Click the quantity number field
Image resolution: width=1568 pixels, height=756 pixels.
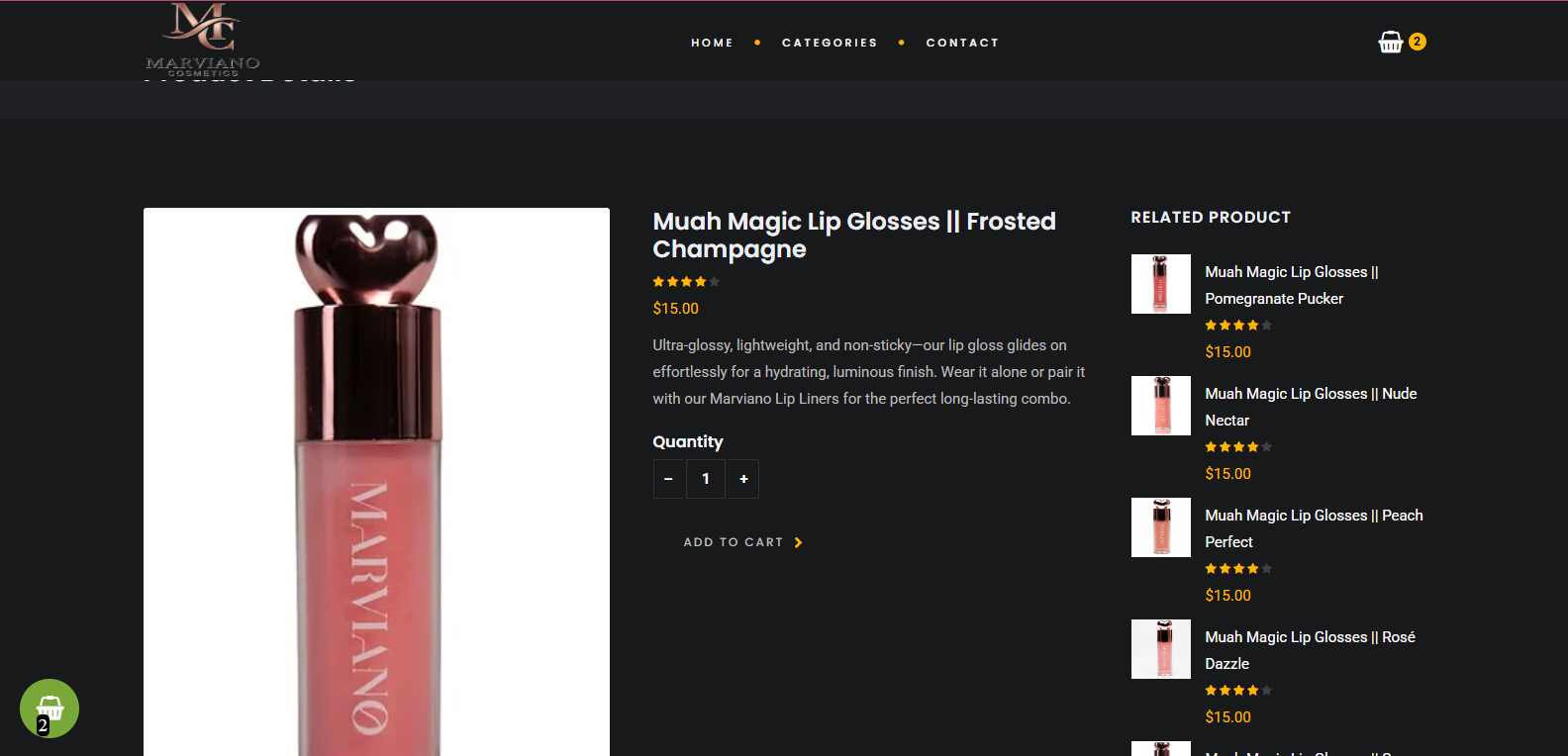[x=706, y=479]
